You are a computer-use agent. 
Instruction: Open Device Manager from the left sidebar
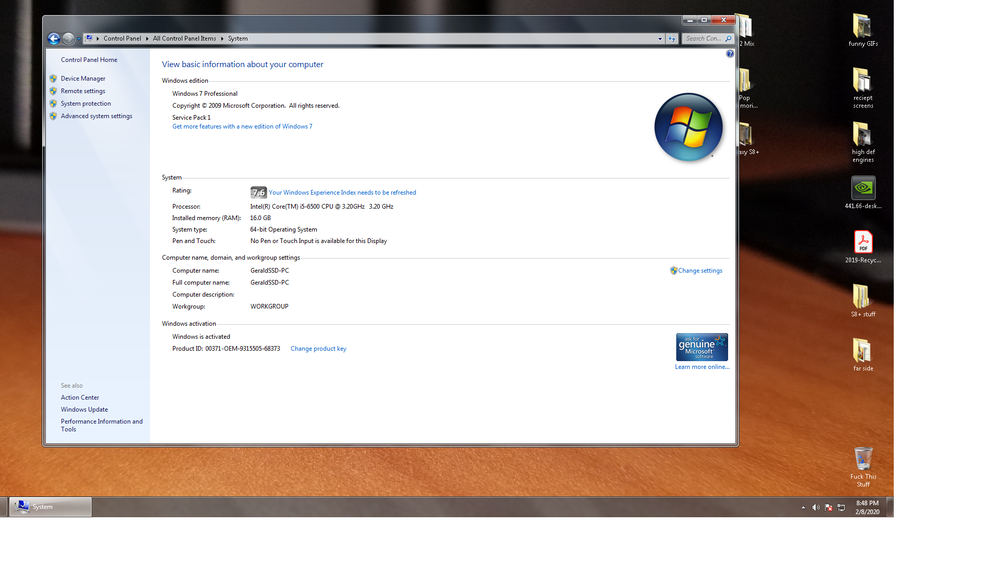(x=82, y=78)
